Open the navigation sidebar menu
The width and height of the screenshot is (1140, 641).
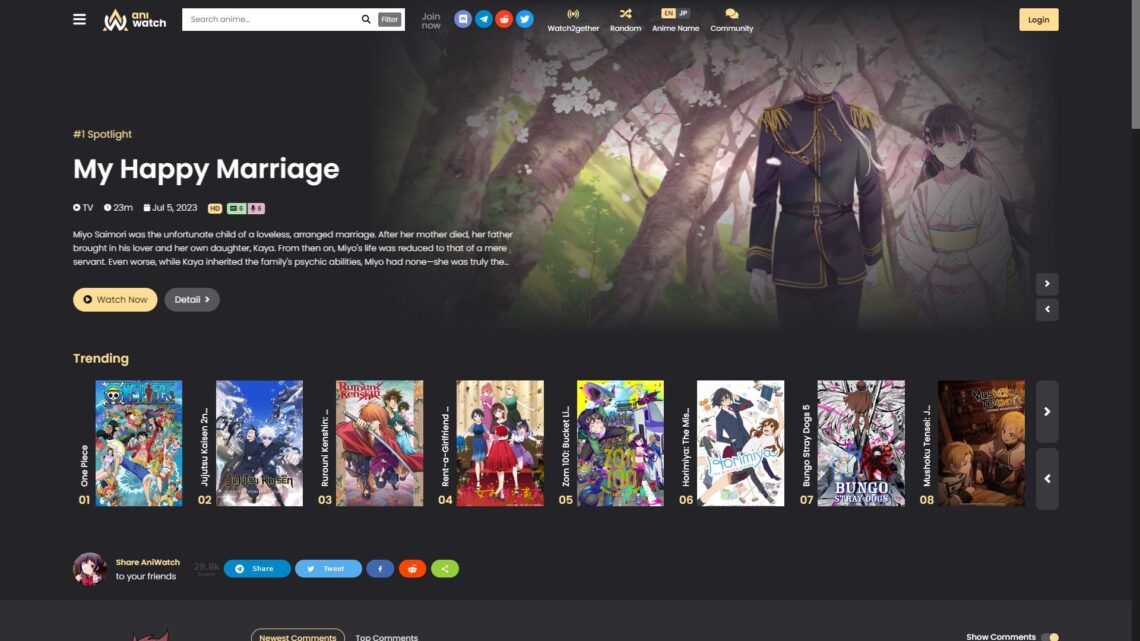(x=79, y=18)
